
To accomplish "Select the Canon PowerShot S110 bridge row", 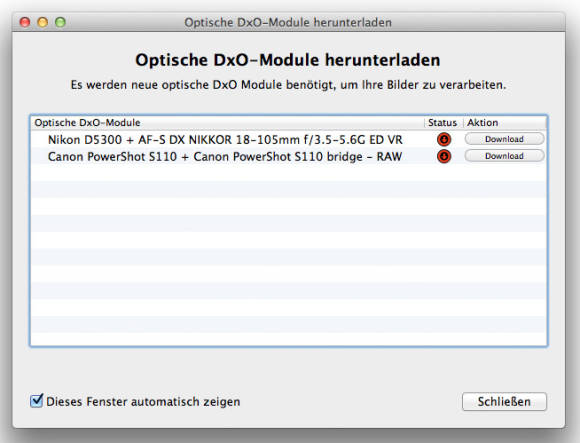I will tap(289, 156).
